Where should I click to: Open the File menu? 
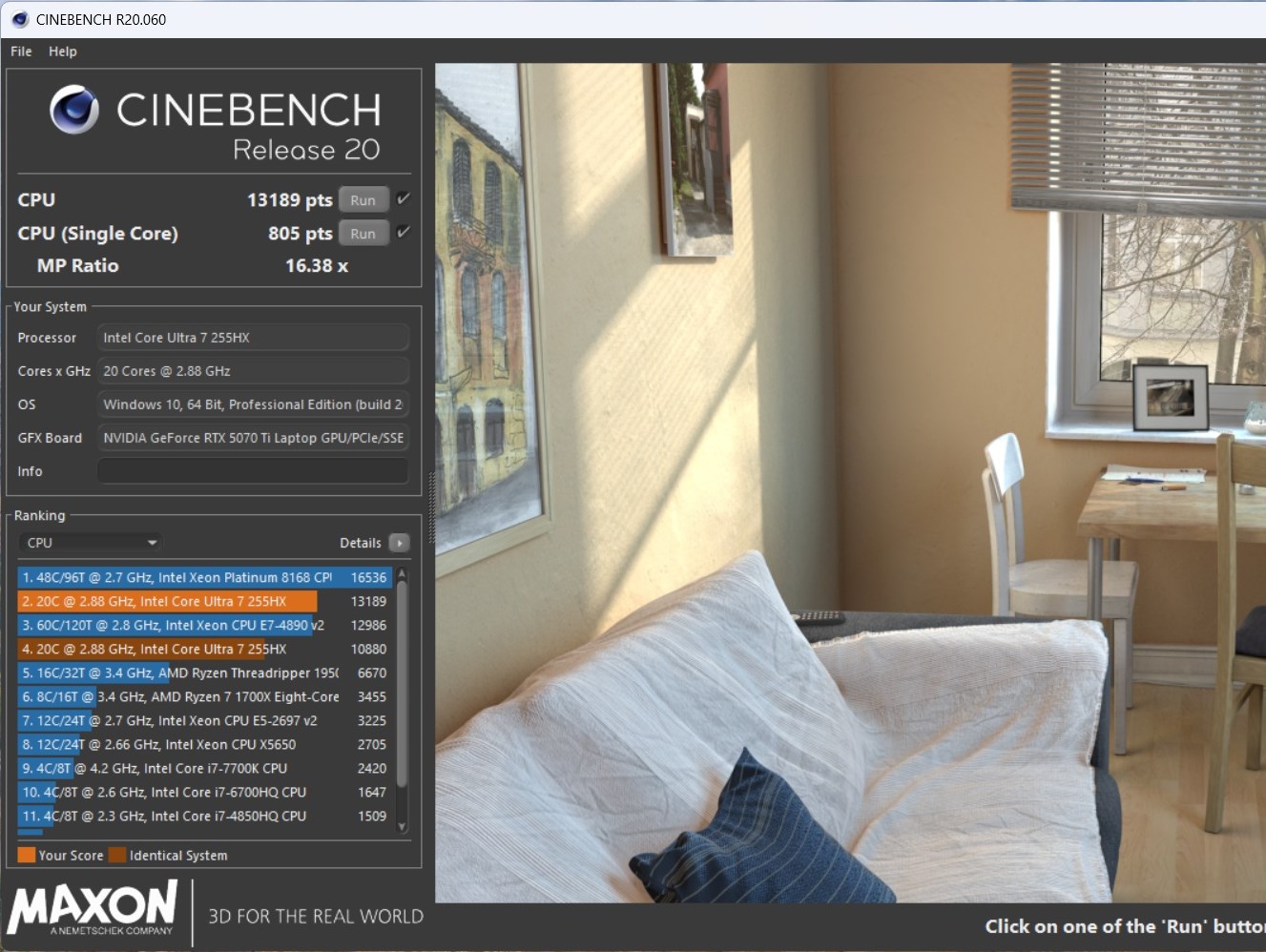(21, 52)
